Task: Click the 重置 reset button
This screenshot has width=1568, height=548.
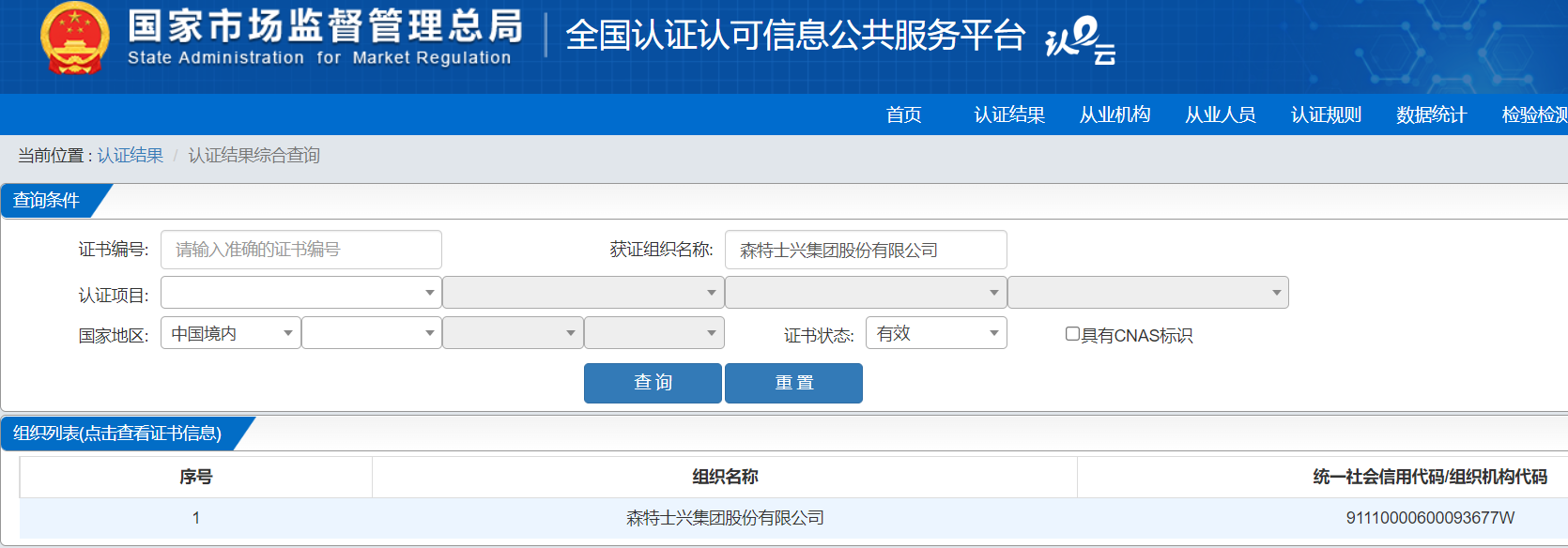Action: pos(793,383)
